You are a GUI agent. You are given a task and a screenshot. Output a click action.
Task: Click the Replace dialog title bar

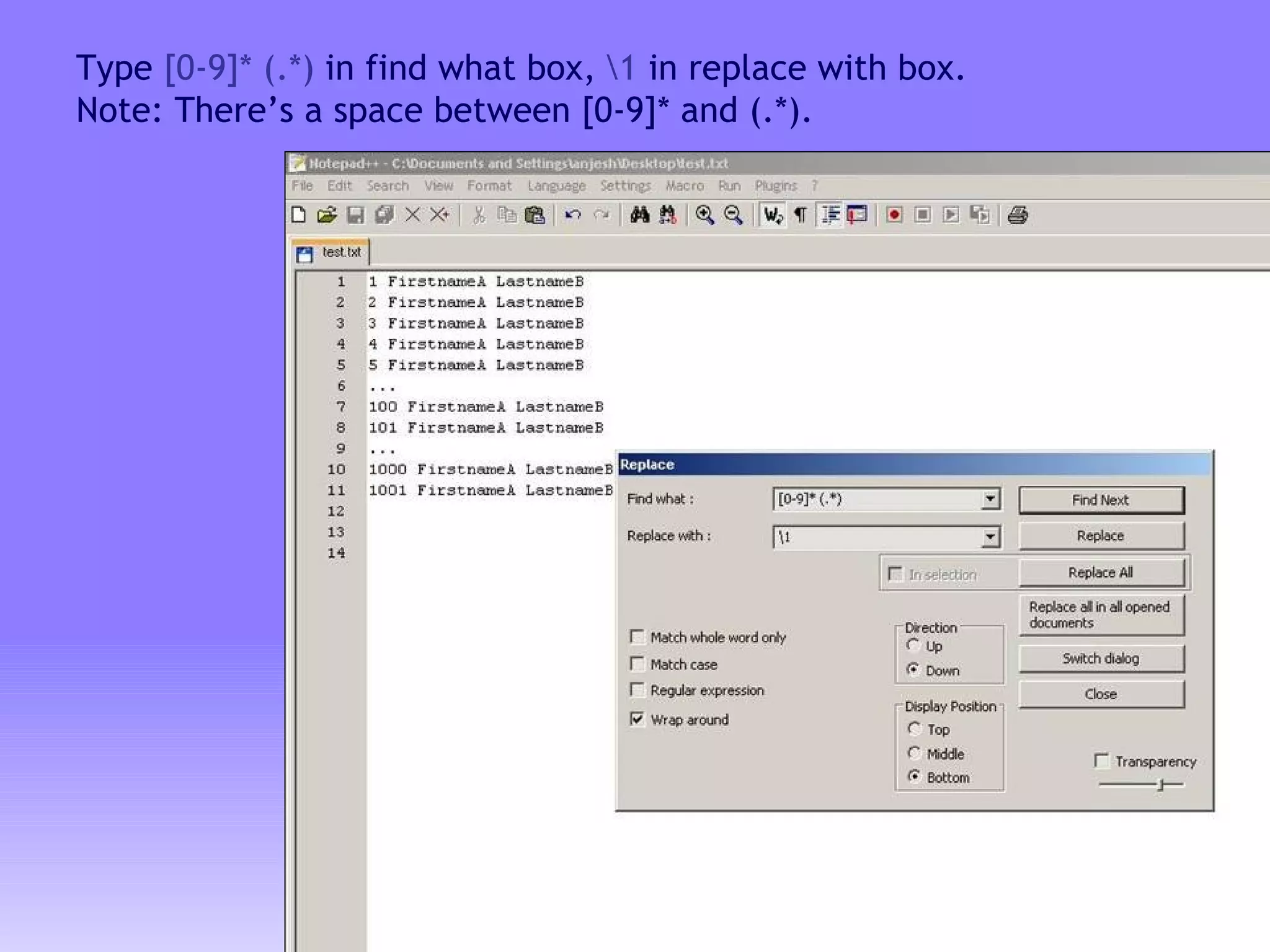coord(914,465)
